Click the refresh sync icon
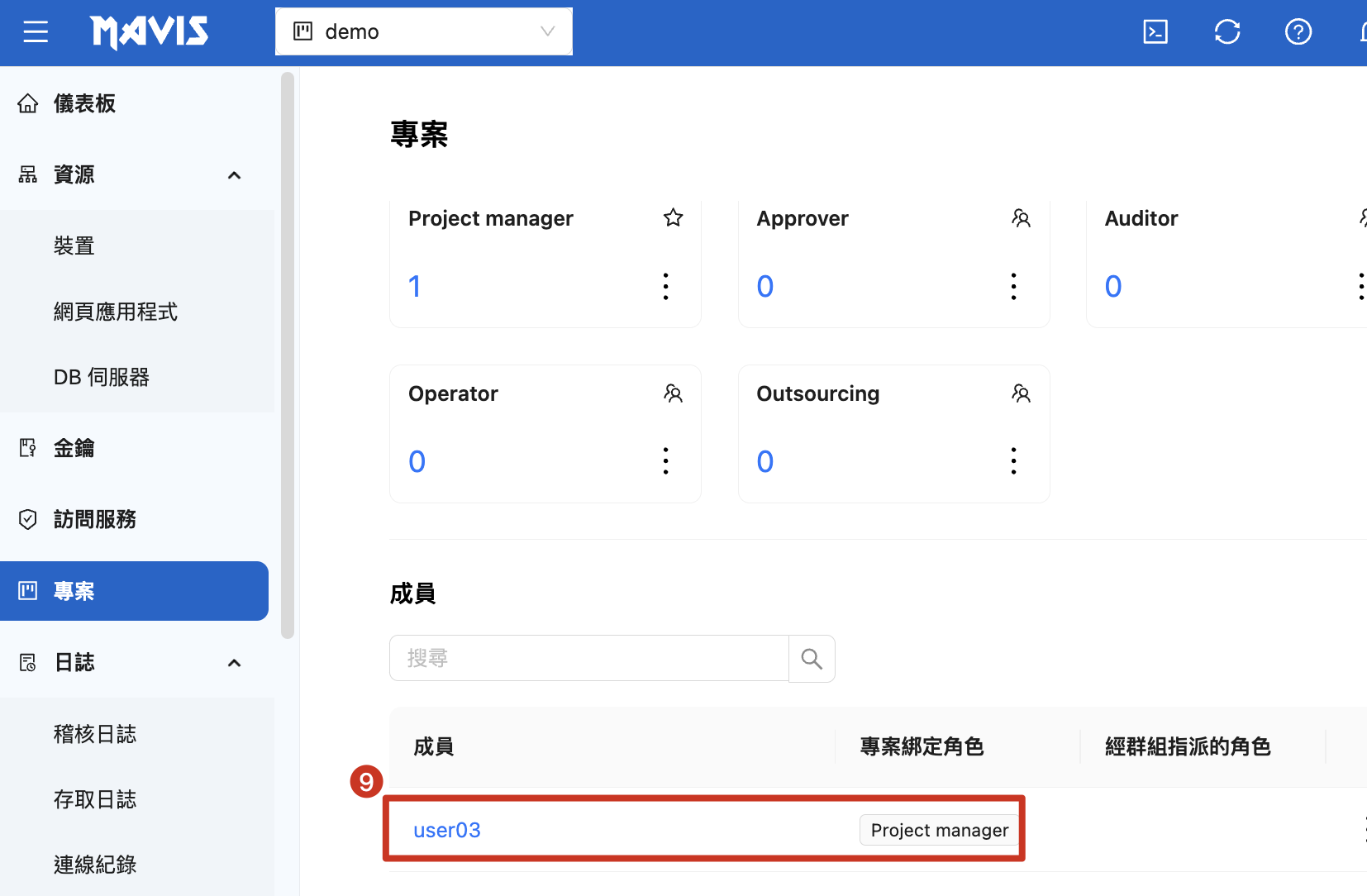The width and height of the screenshot is (1367, 896). click(x=1226, y=32)
